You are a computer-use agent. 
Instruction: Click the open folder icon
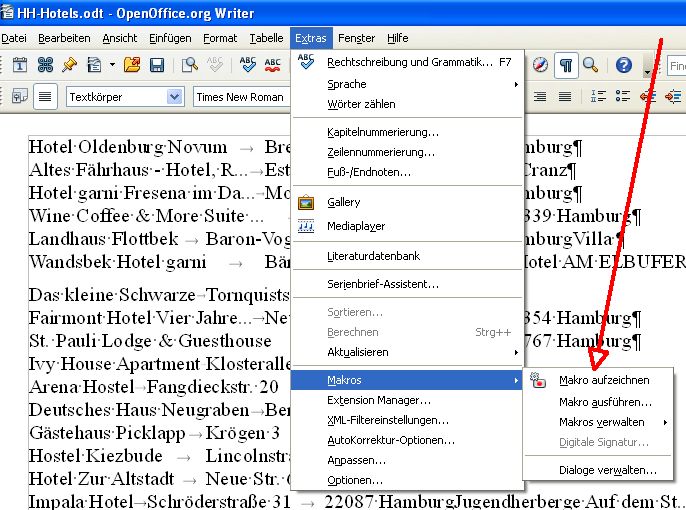click(132, 65)
